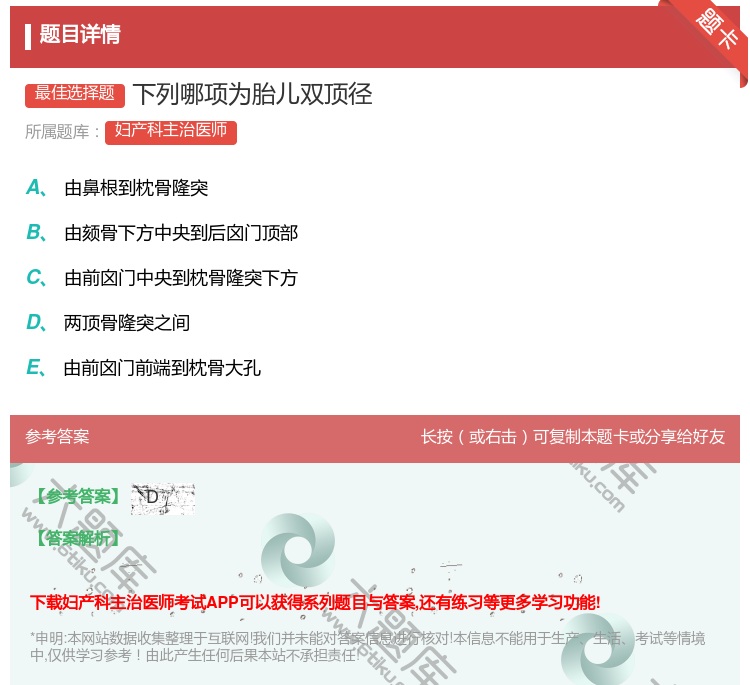The height and width of the screenshot is (685, 750).
Task: Select option E 由前囟门前端到枕骨大孔
Action: [143, 368]
